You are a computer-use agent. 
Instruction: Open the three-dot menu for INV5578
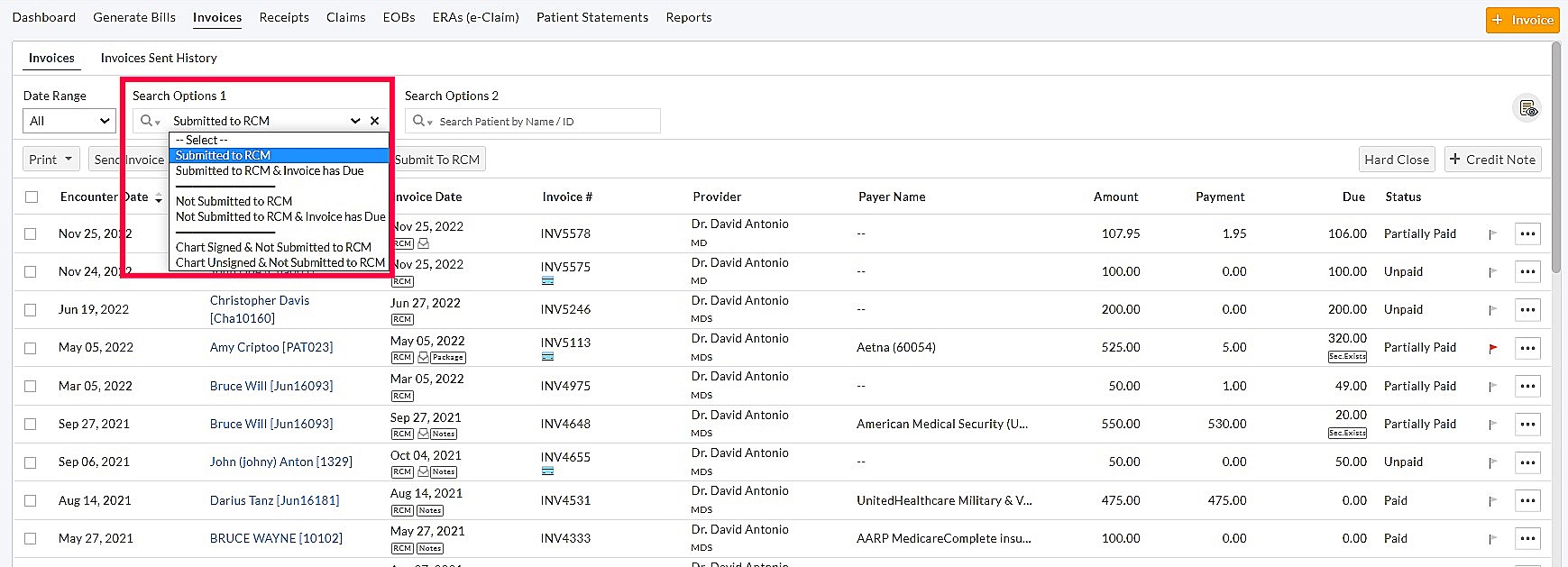pyautogui.click(x=1527, y=234)
